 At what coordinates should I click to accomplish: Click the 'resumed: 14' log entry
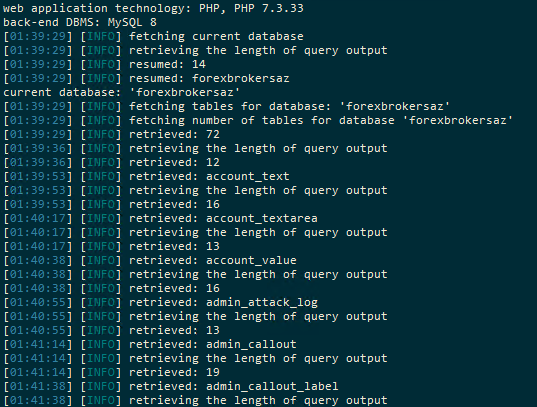[x=167, y=64]
